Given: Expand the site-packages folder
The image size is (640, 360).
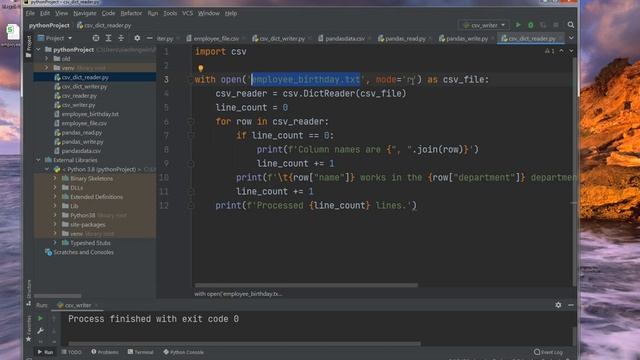Looking at the screenshot, I should 55,224.
